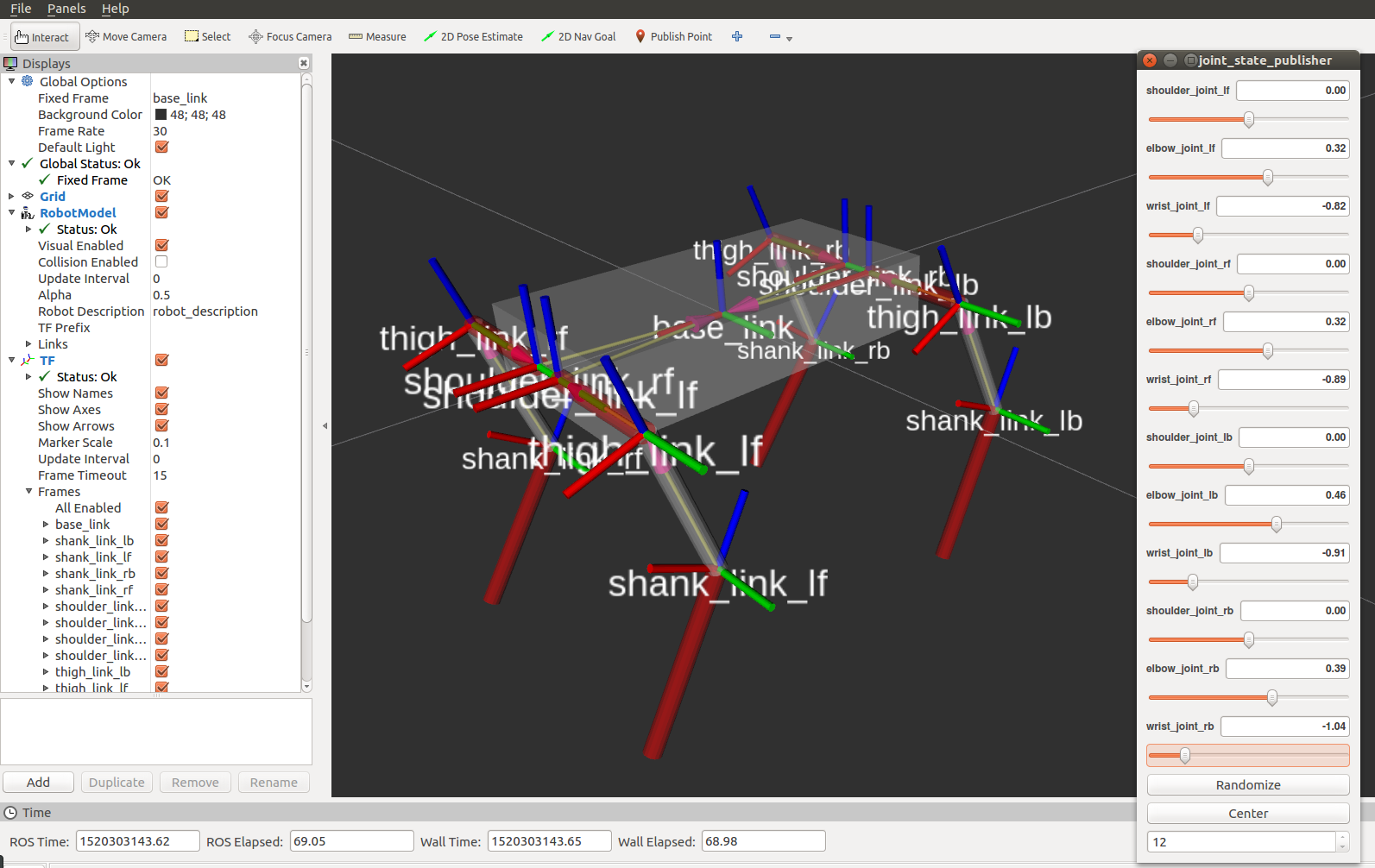Screen dimensions: 1375x868
Task: Click the Duplicate button
Action: (117, 782)
